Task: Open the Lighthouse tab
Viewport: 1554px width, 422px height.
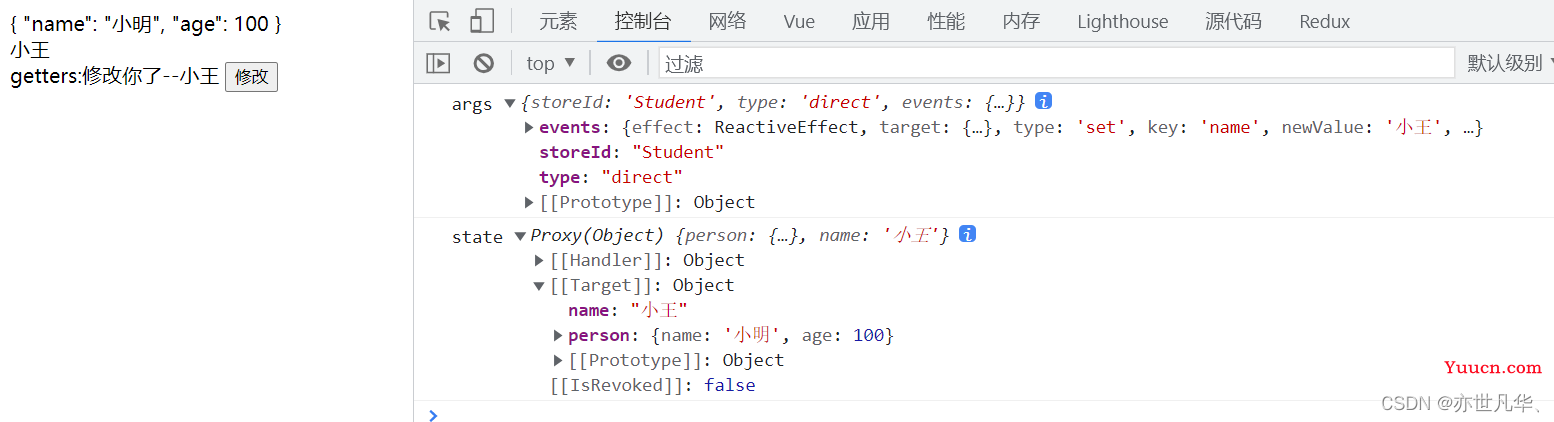Action: tap(1123, 21)
